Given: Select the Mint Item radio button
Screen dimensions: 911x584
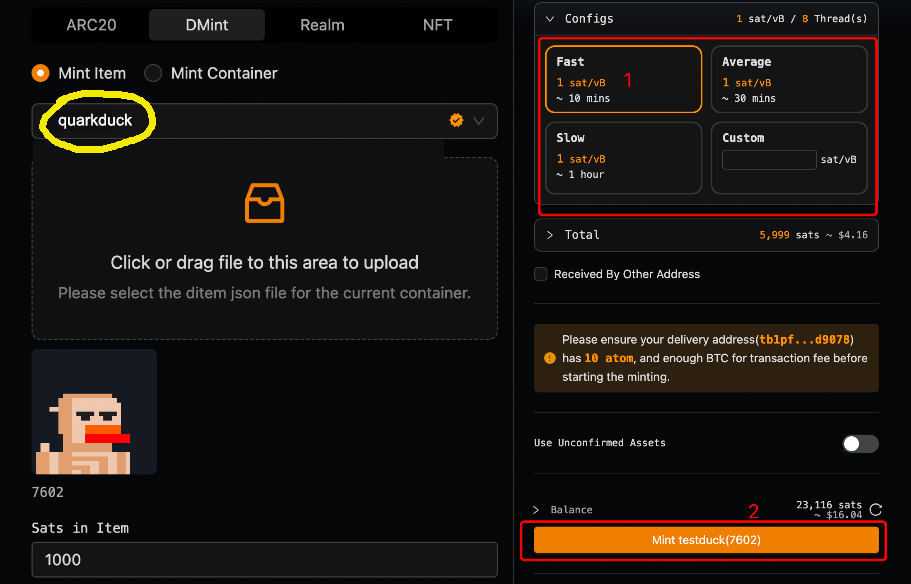Looking at the screenshot, I should 41,73.
